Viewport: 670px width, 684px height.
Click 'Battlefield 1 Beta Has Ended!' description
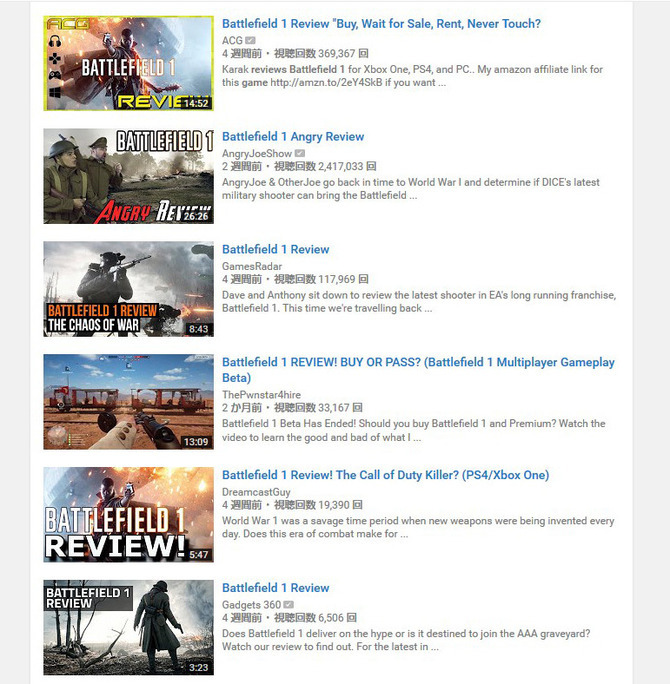[414, 431]
